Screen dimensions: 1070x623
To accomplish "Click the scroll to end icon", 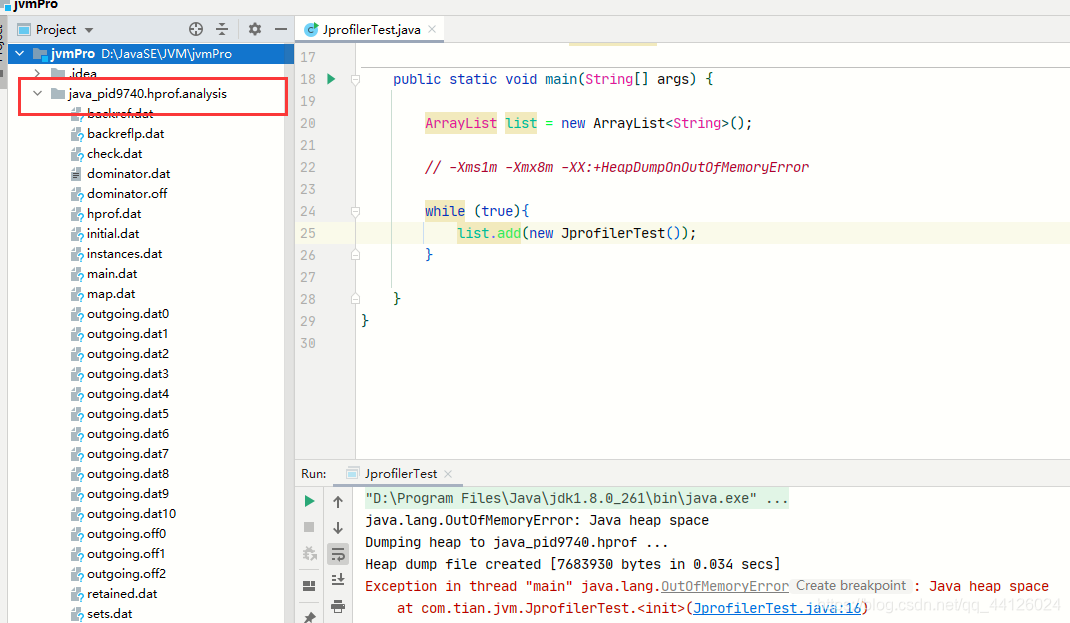I will pos(338,580).
